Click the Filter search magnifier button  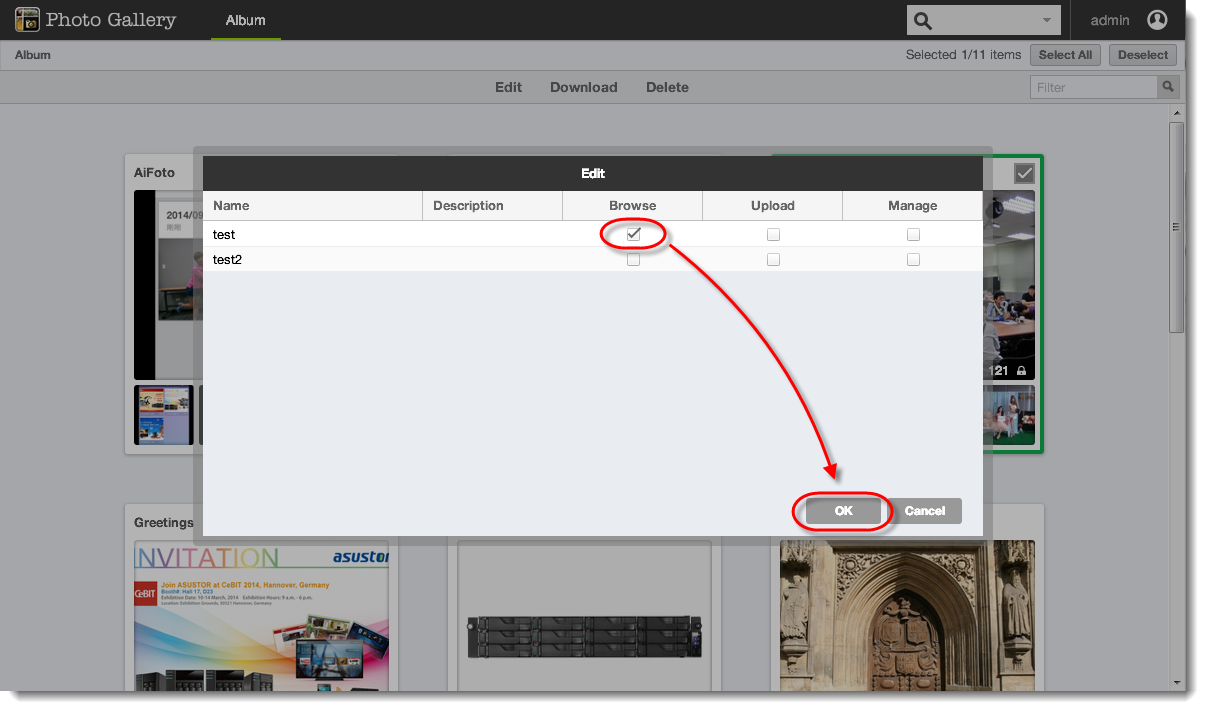(1167, 87)
